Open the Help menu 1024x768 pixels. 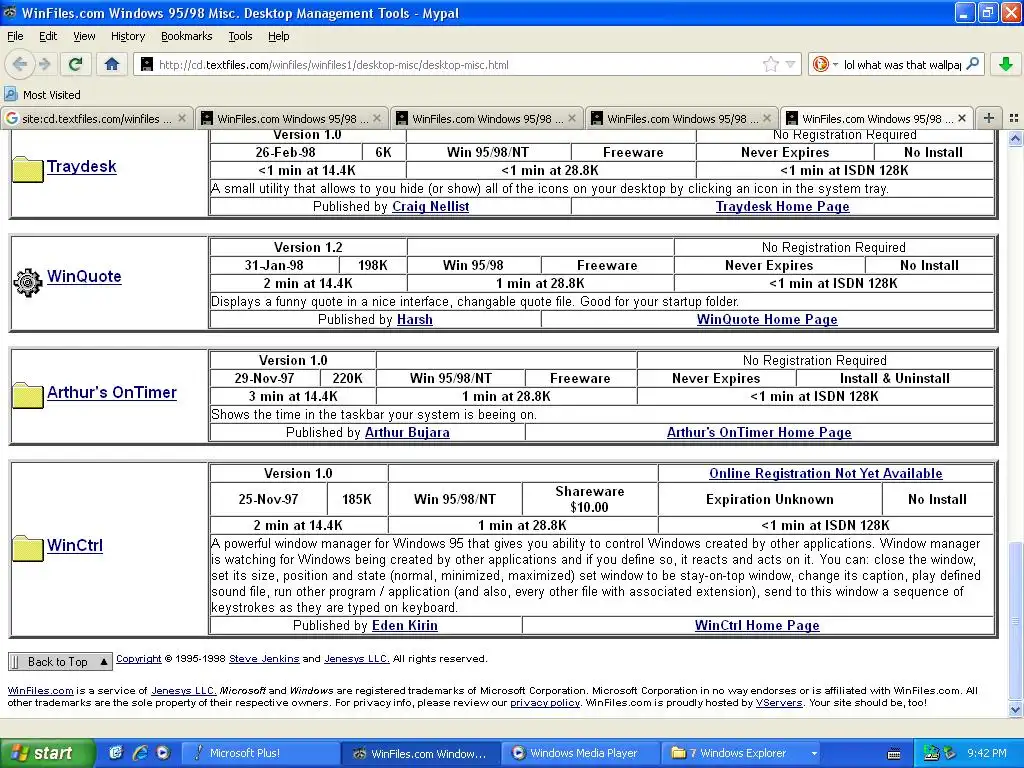click(x=278, y=36)
